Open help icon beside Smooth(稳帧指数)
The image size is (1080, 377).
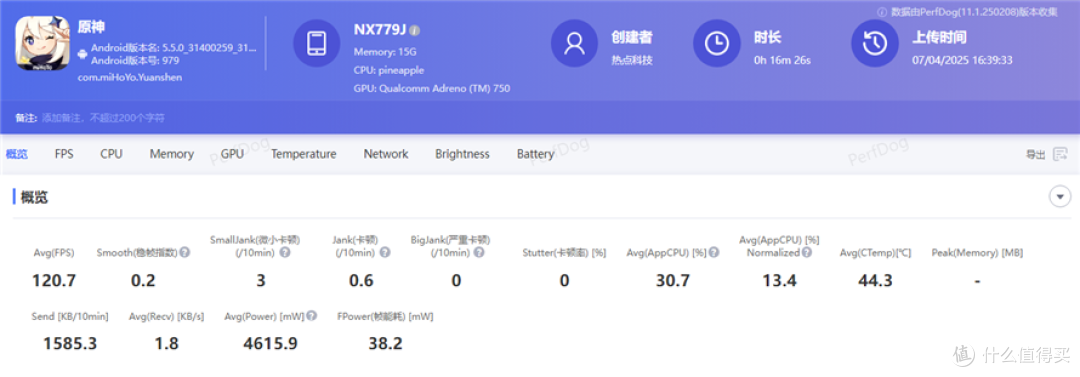(185, 253)
